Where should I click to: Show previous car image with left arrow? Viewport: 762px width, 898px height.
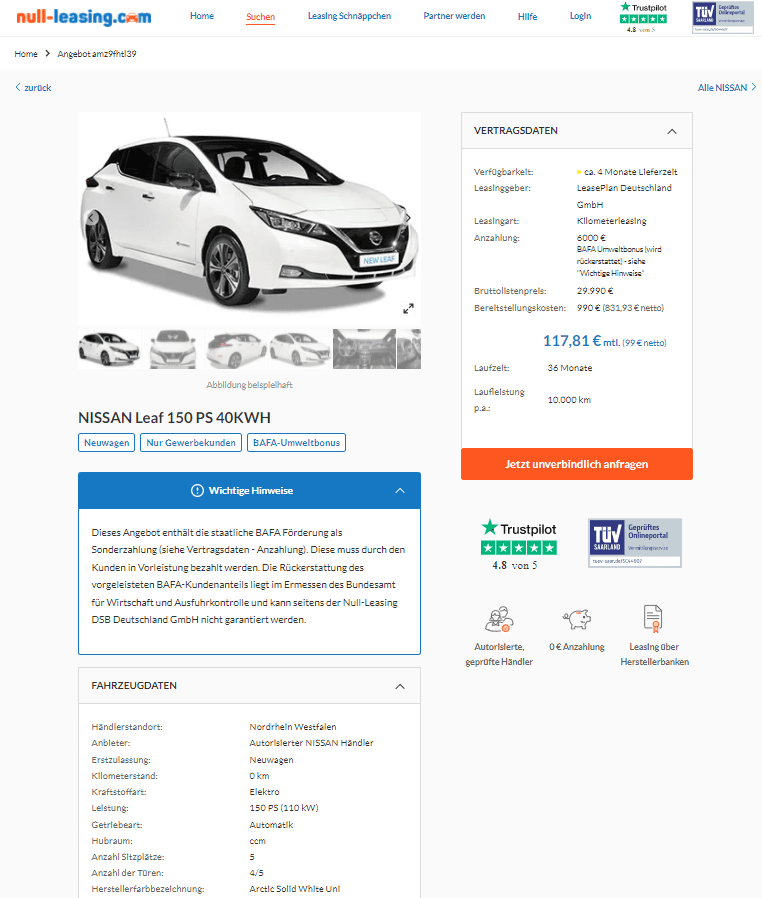(x=90, y=218)
